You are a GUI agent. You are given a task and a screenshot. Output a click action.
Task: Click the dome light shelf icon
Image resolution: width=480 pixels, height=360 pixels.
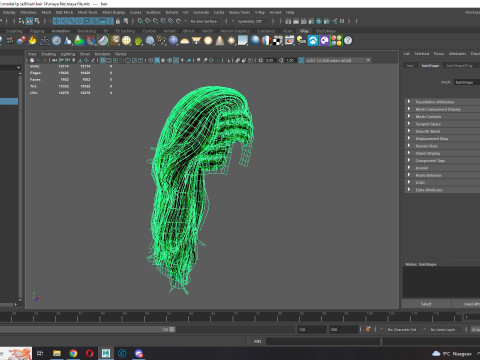[185, 41]
